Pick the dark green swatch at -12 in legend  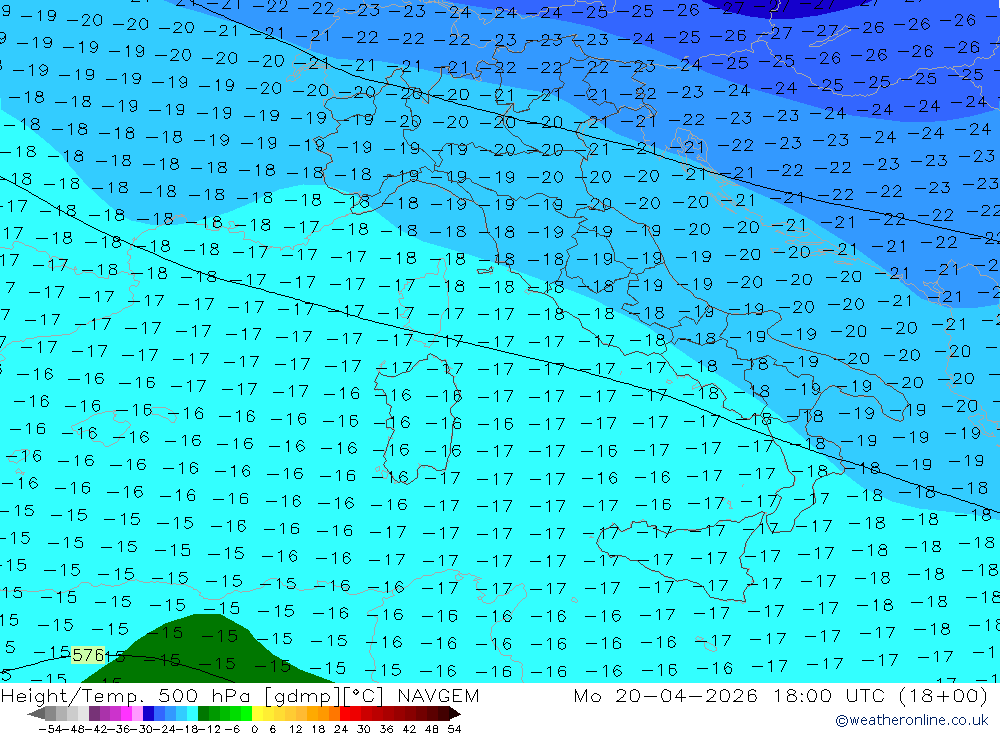click(203, 714)
